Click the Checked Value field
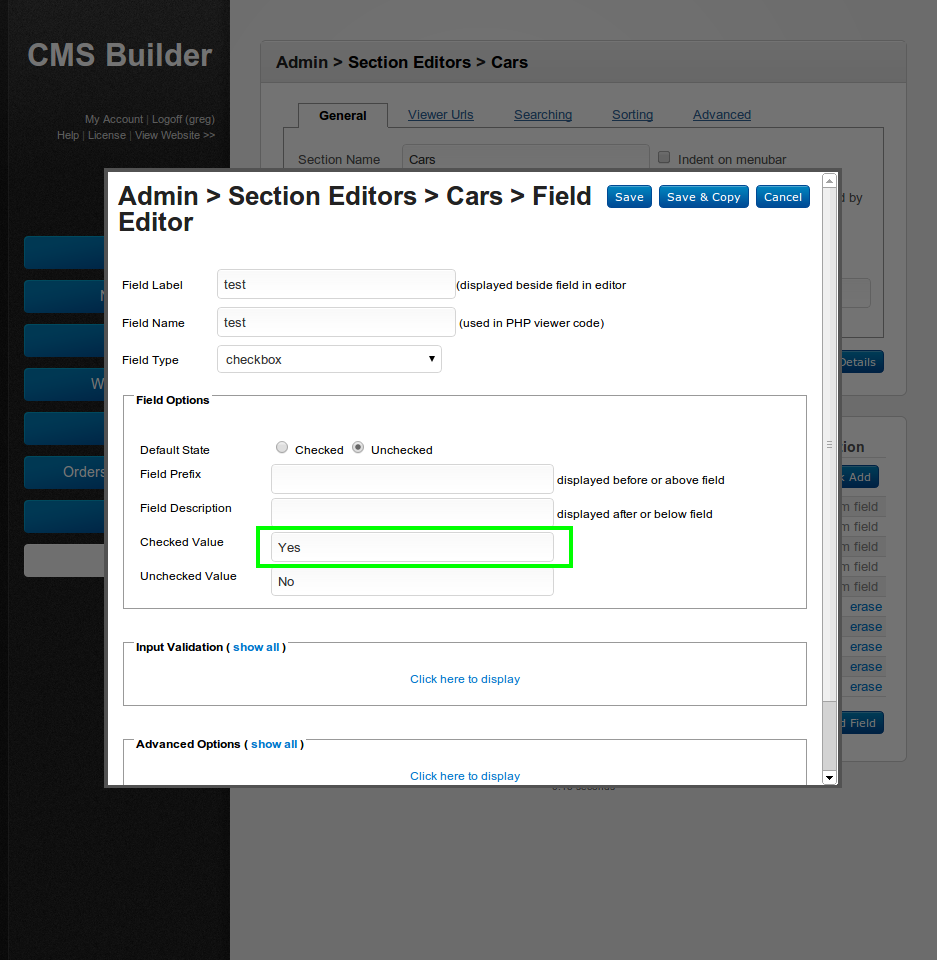937x960 pixels. 411,547
